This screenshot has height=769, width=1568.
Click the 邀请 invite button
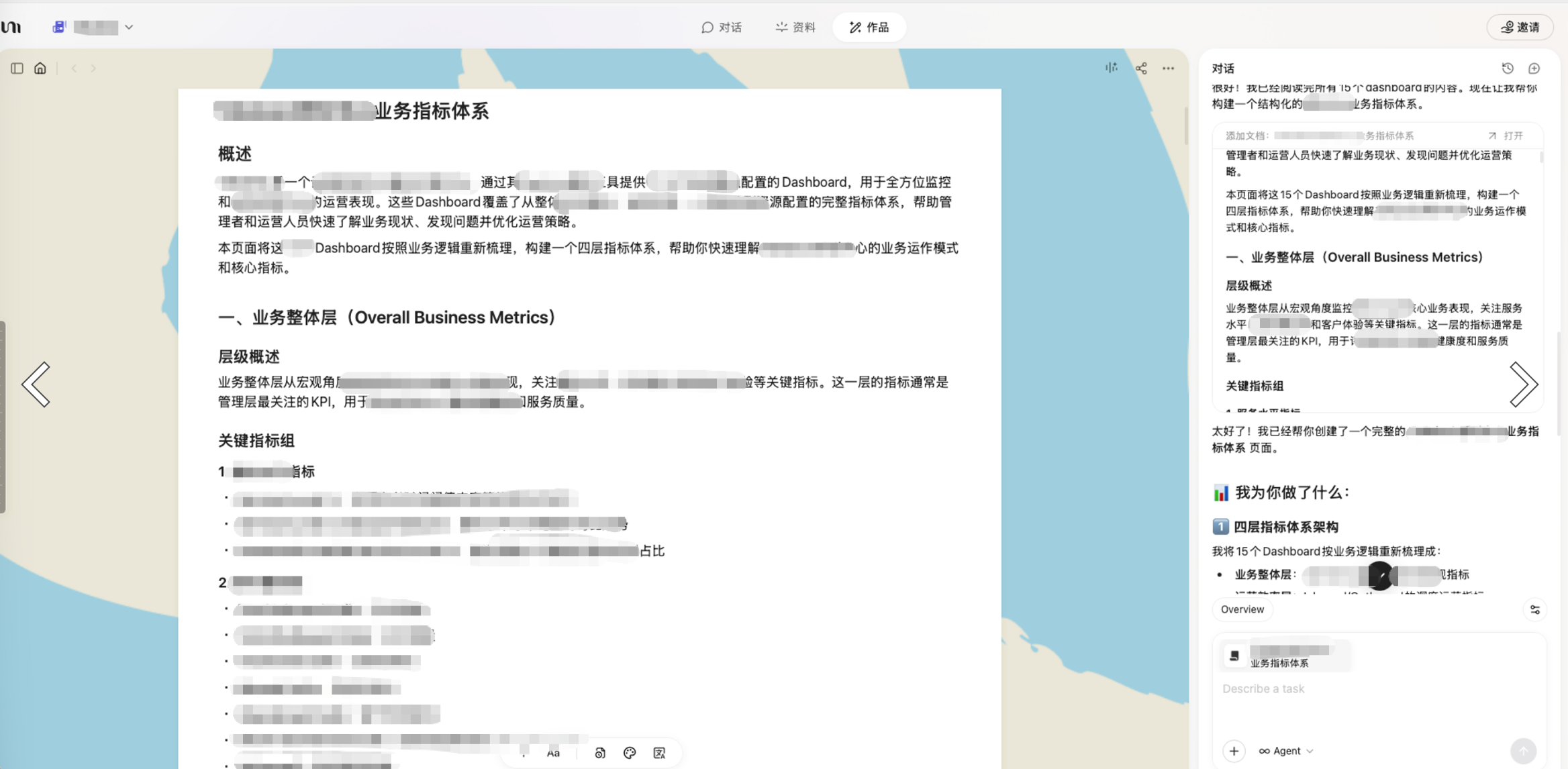point(1520,27)
